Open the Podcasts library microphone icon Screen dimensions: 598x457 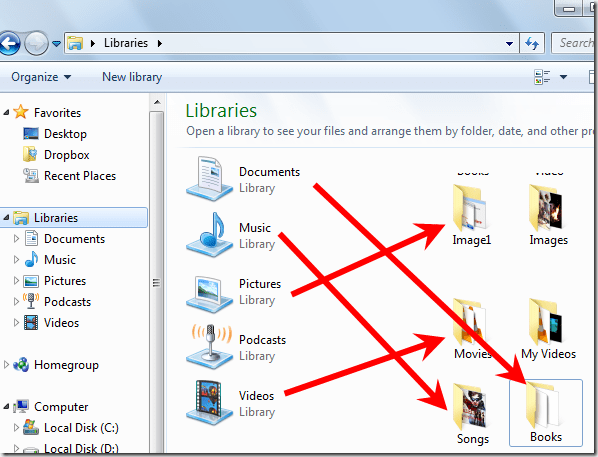click(209, 346)
